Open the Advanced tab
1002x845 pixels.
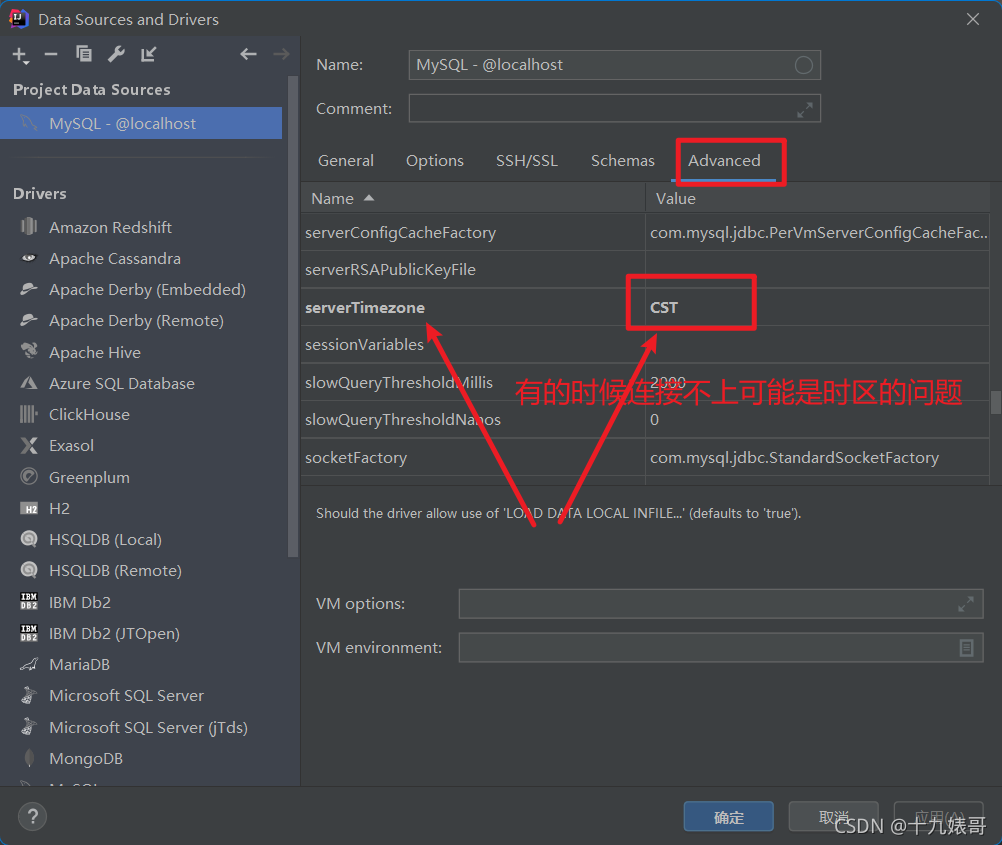(x=724, y=160)
